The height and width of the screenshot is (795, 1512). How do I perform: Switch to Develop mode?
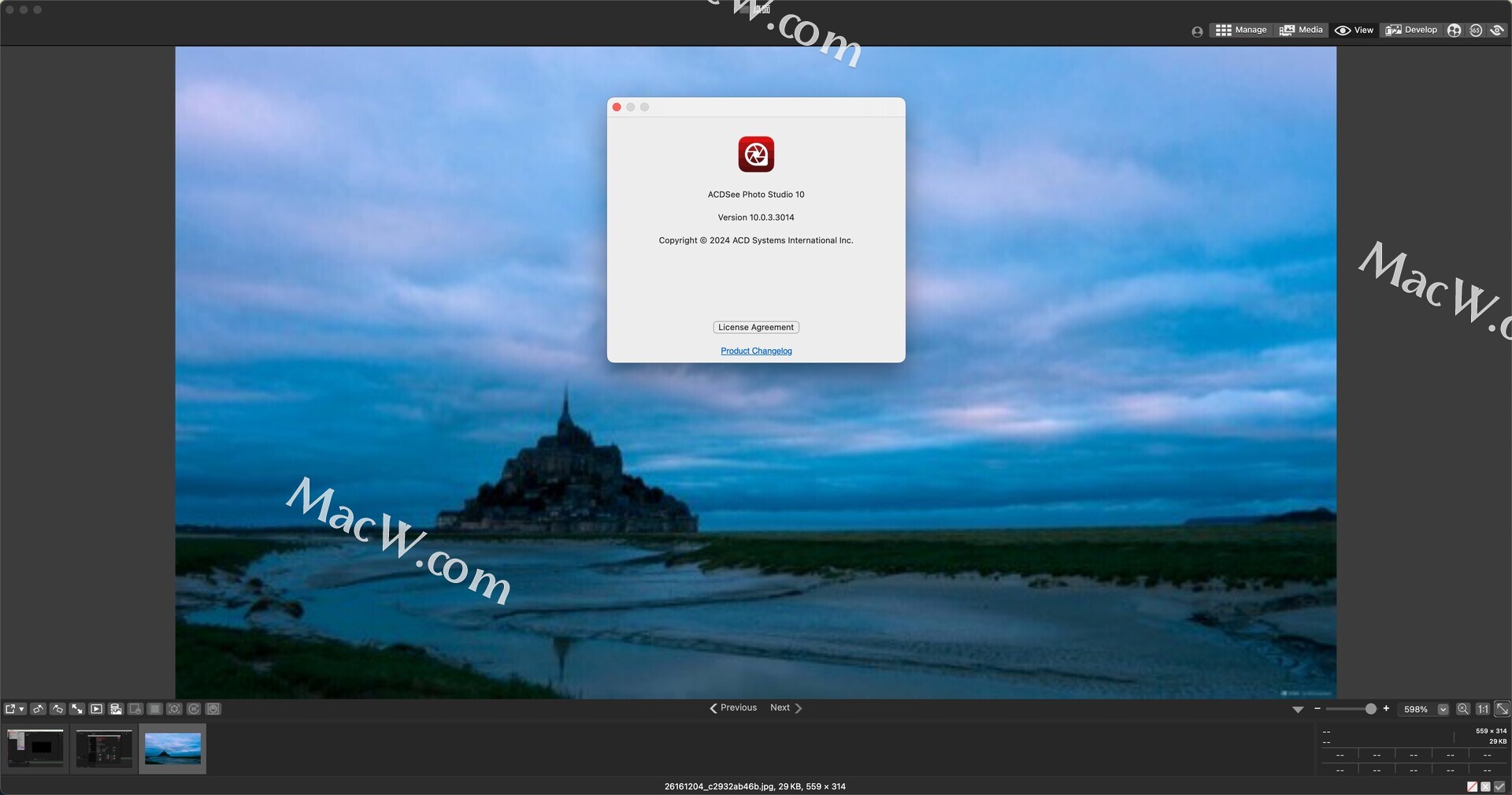1411,30
